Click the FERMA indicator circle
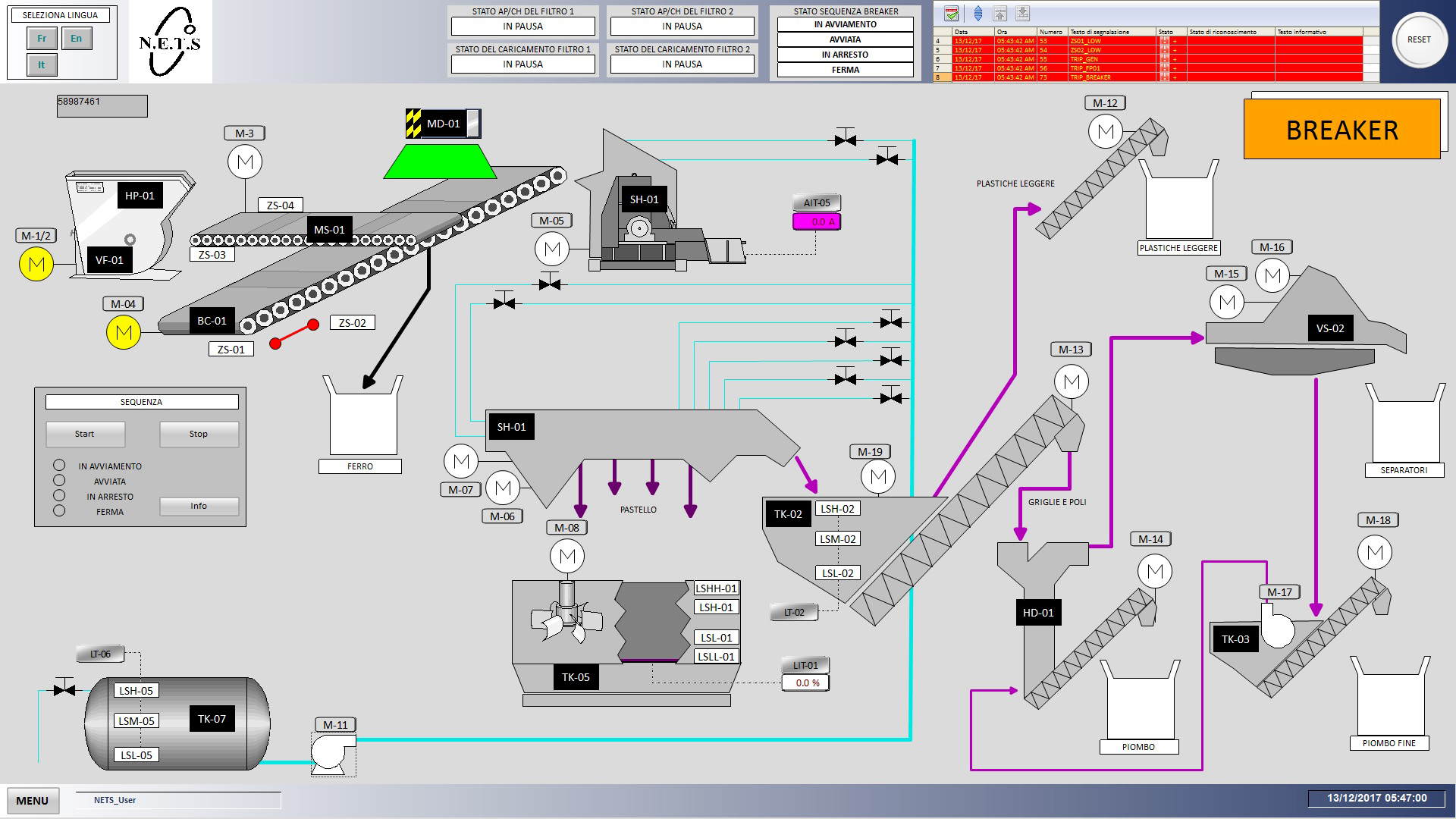 [59, 510]
